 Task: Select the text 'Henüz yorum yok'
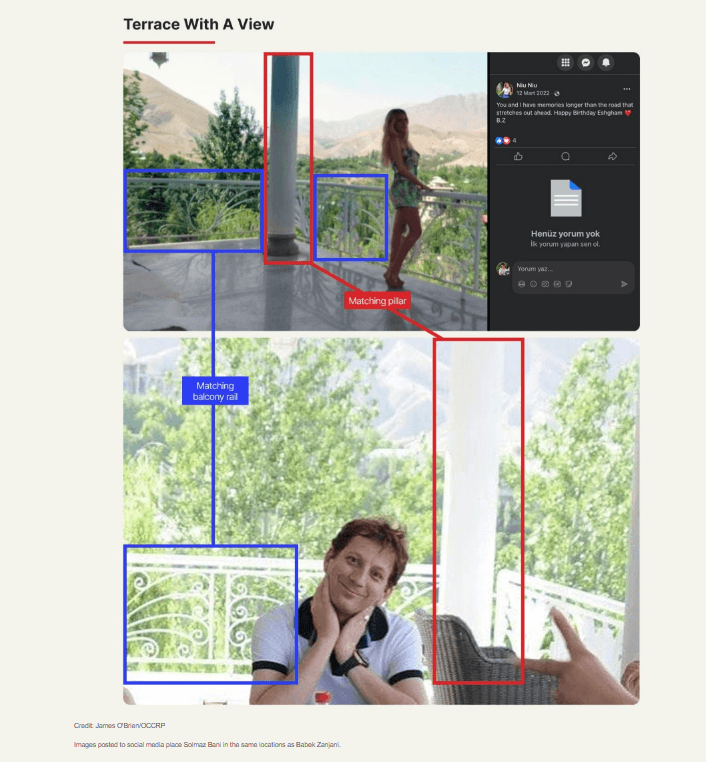click(565, 234)
